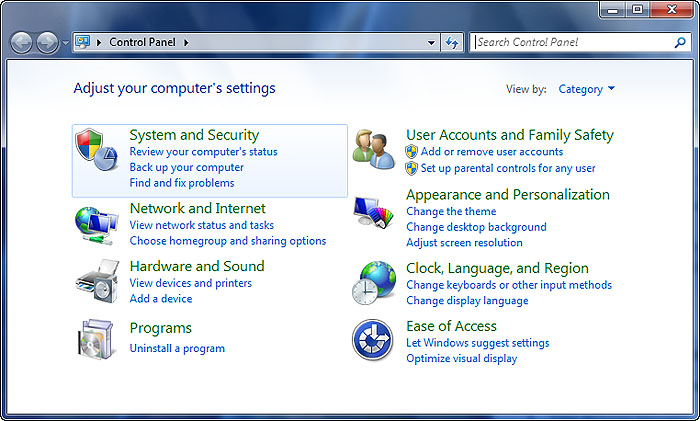Click the refresh button beside address bar
The width and height of the screenshot is (700, 421).
(452, 42)
